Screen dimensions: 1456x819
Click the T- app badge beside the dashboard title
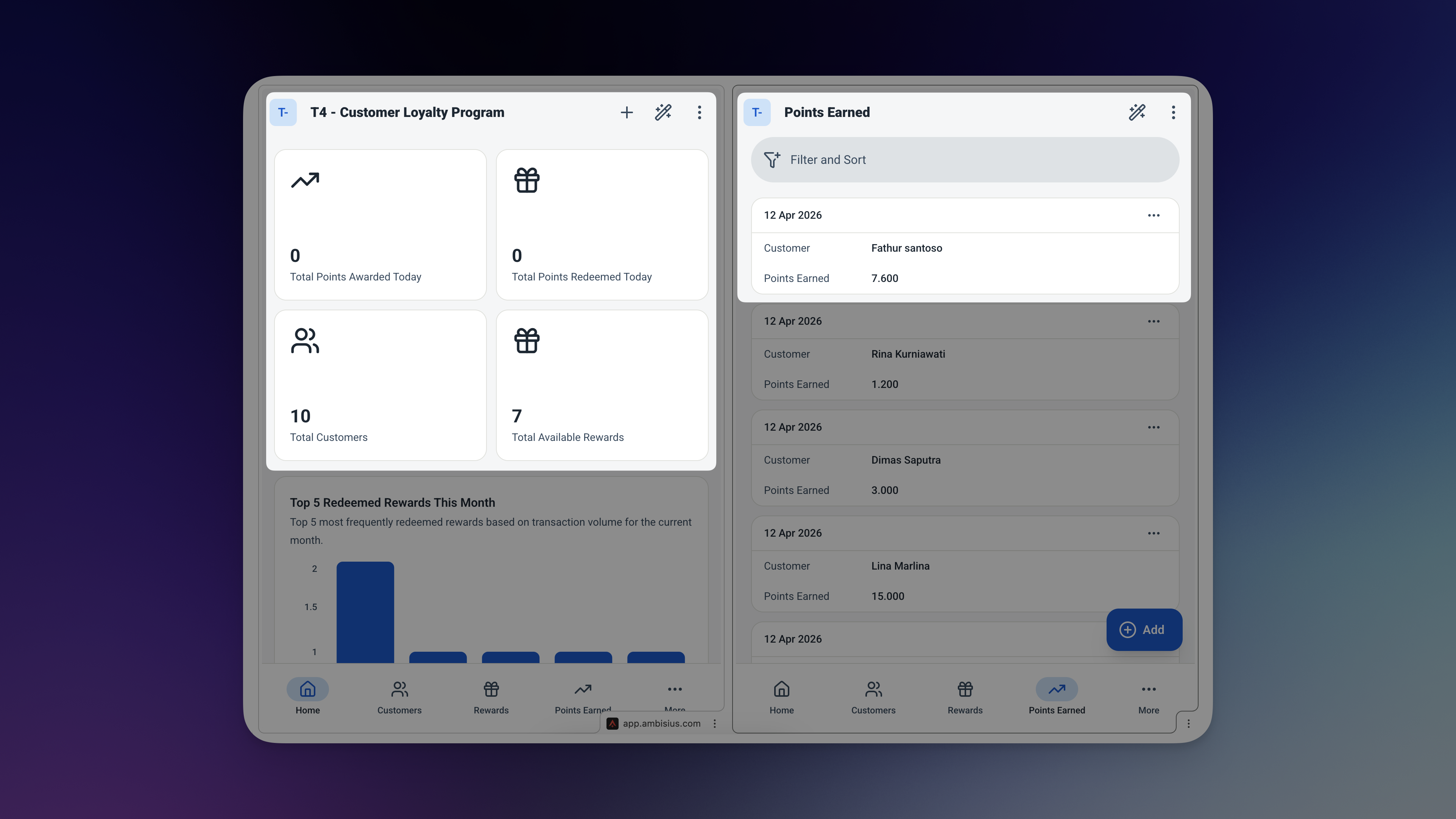click(283, 112)
